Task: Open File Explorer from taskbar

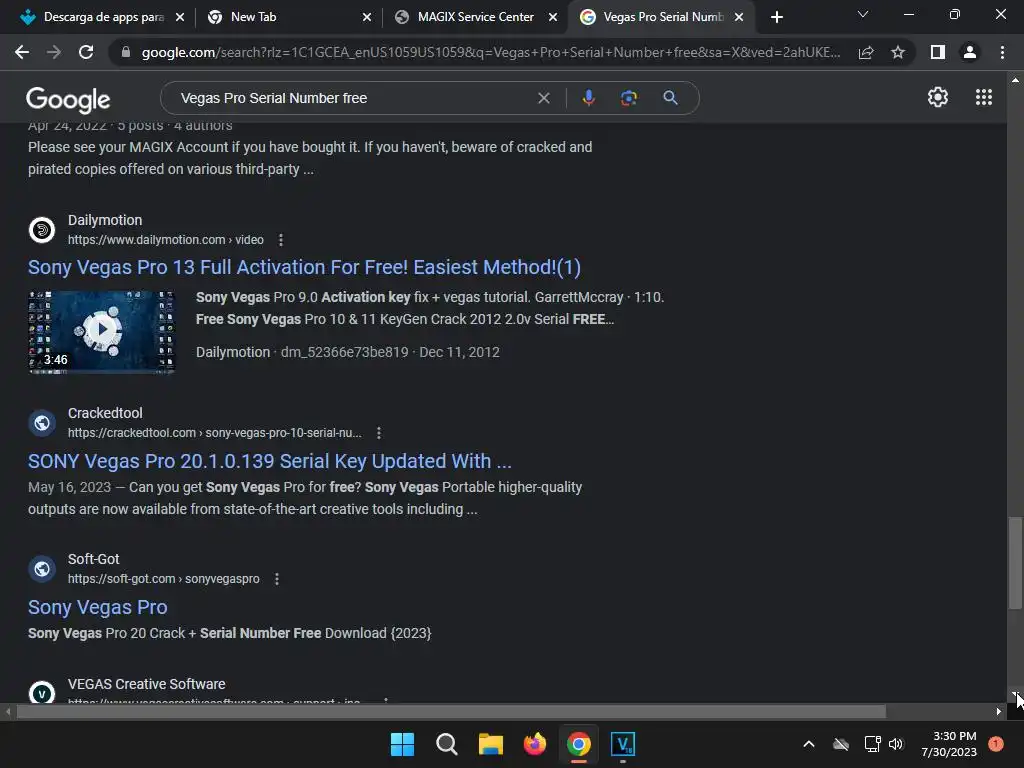Action: coord(490,744)
